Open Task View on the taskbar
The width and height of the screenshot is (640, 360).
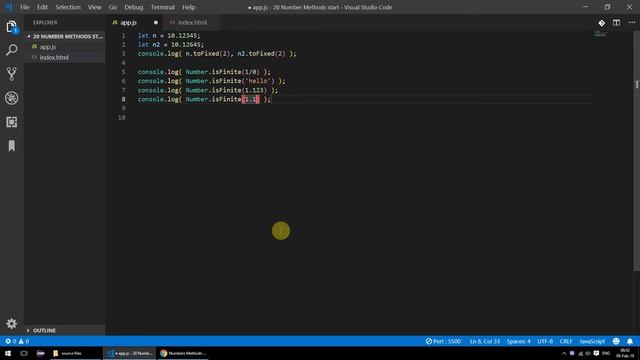[24, 353]
